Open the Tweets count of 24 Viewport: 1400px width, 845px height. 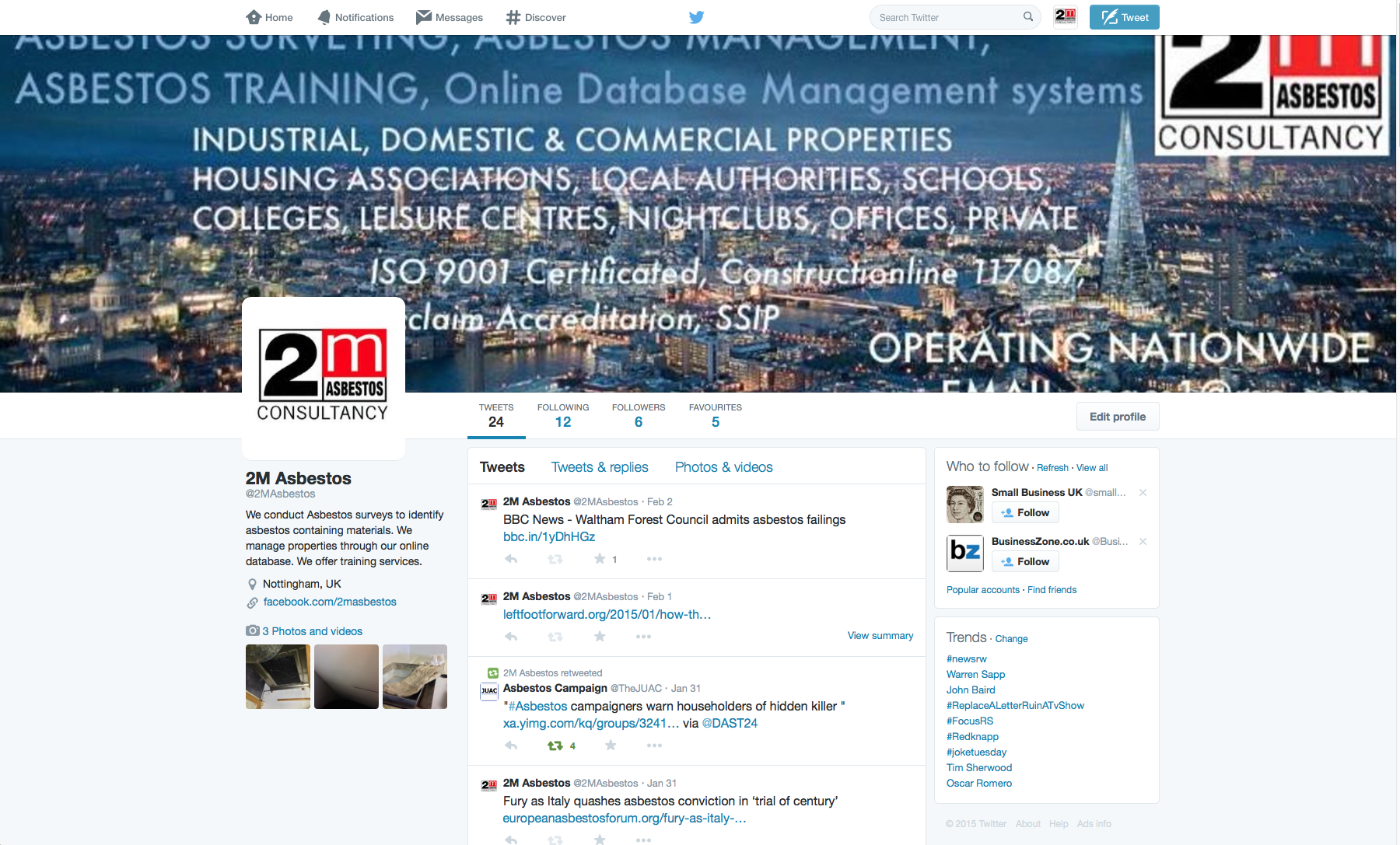(496, 416)
